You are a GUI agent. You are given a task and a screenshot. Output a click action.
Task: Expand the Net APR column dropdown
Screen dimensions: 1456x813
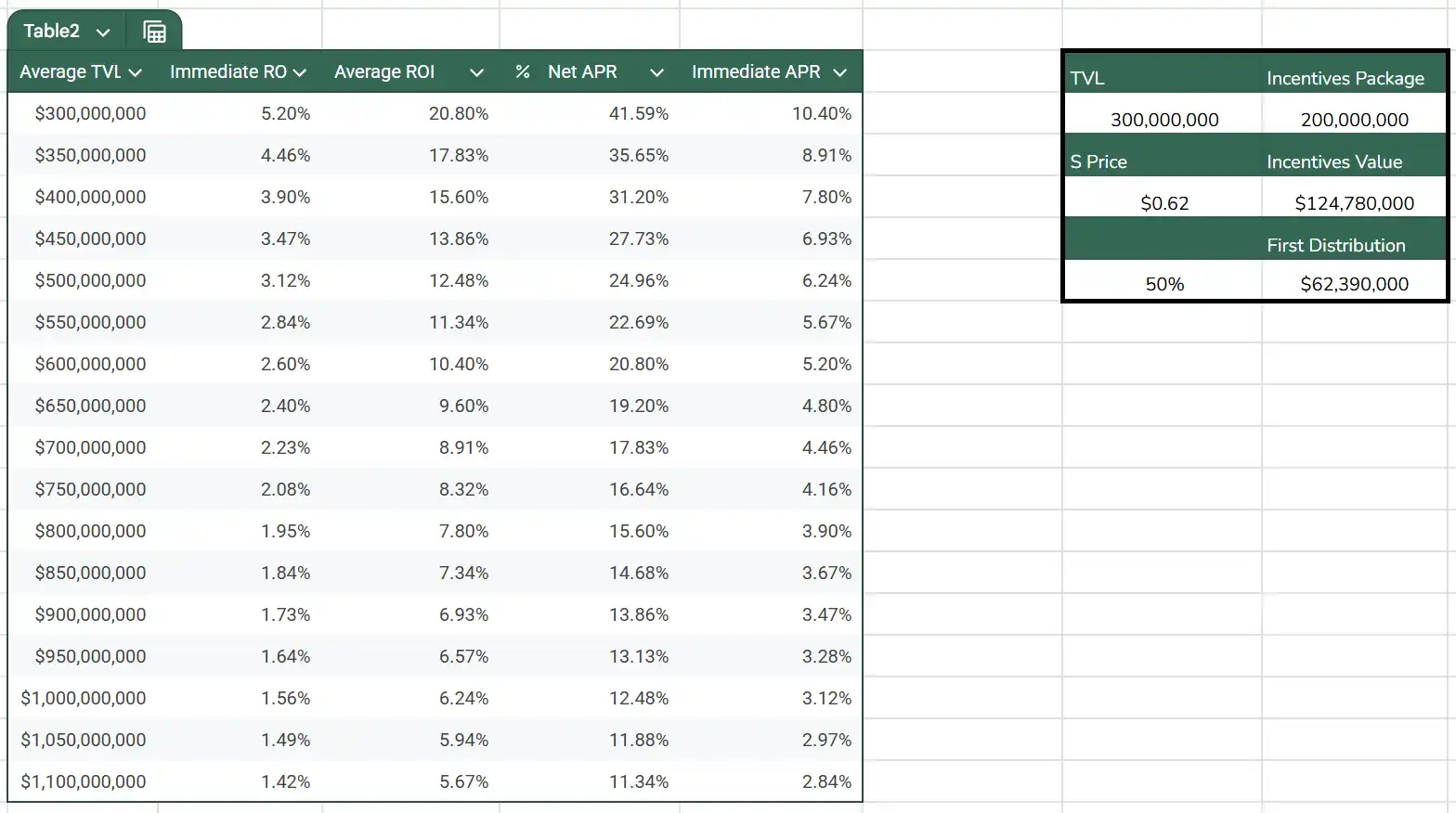pos(656,72)
